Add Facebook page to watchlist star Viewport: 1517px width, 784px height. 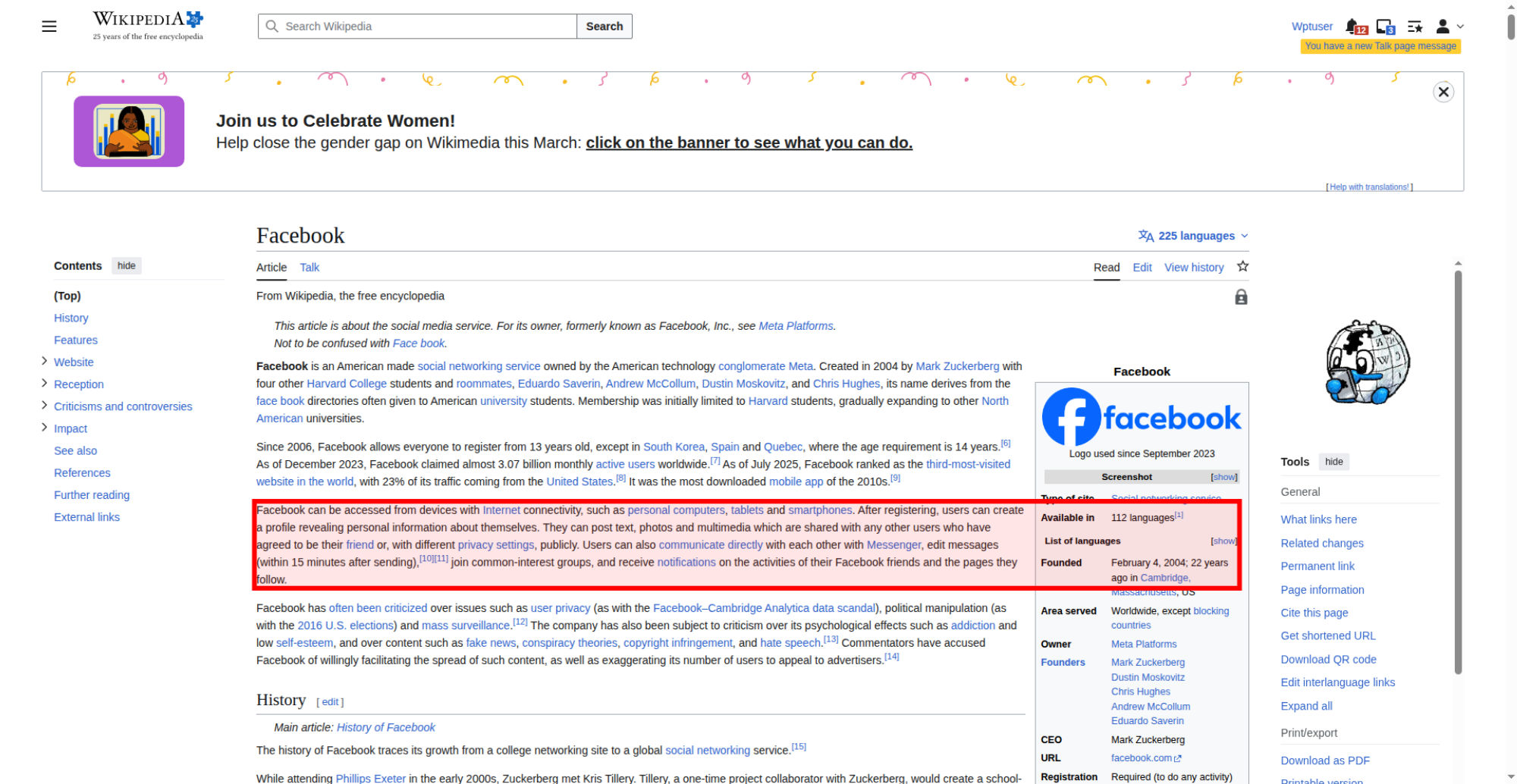click(1242, 266)
